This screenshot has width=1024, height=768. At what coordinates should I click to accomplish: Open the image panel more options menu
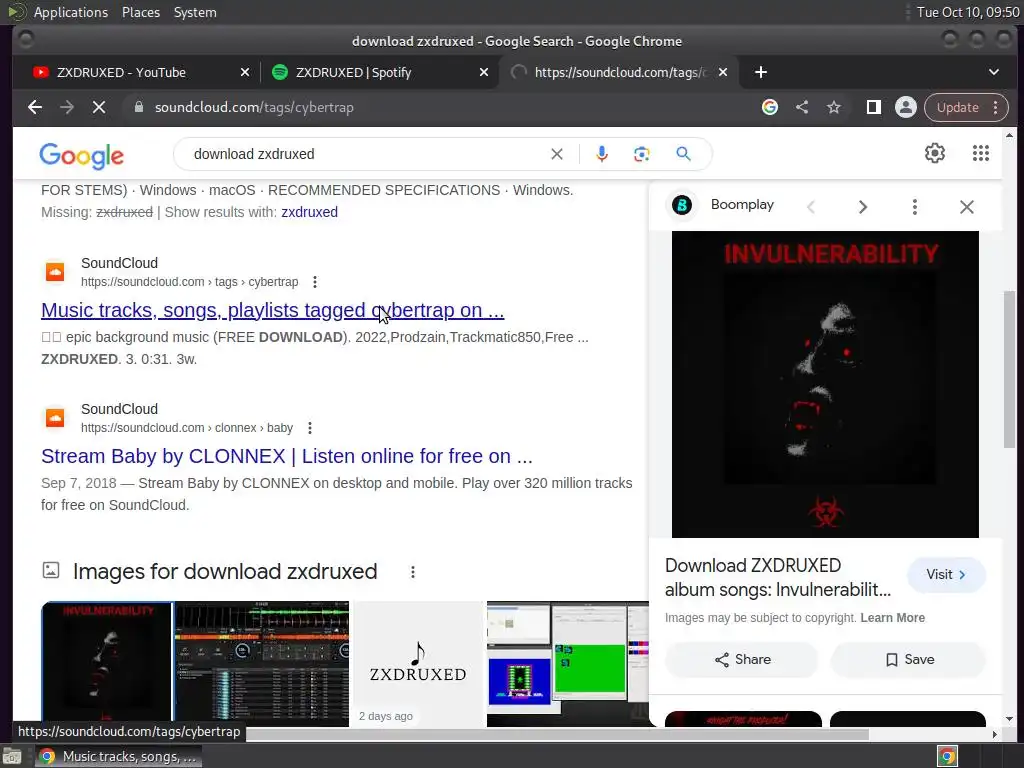(x=915, y=207)
